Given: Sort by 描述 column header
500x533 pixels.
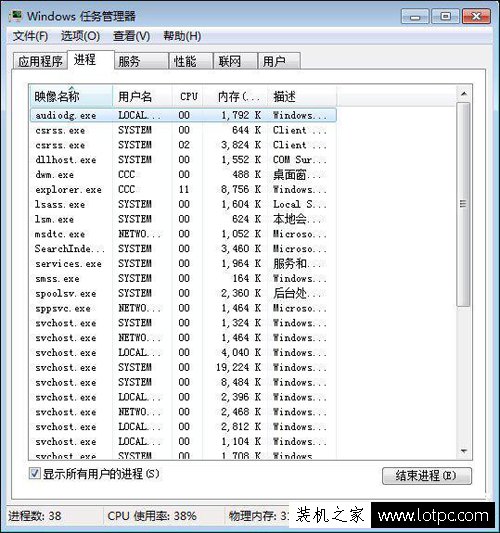Looking at the screenshot, I should [302, 97].
